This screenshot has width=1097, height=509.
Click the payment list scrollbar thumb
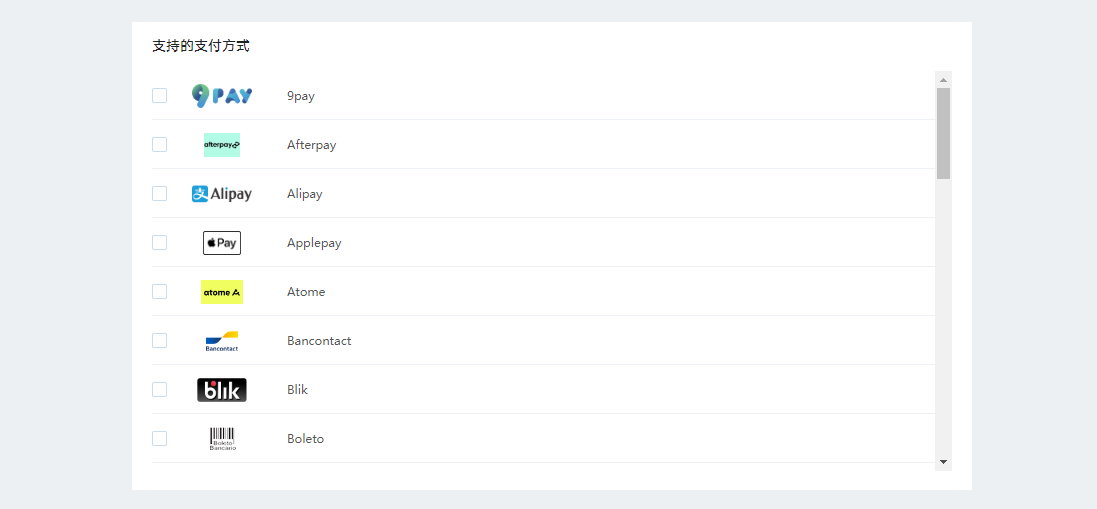click(943, 133)
